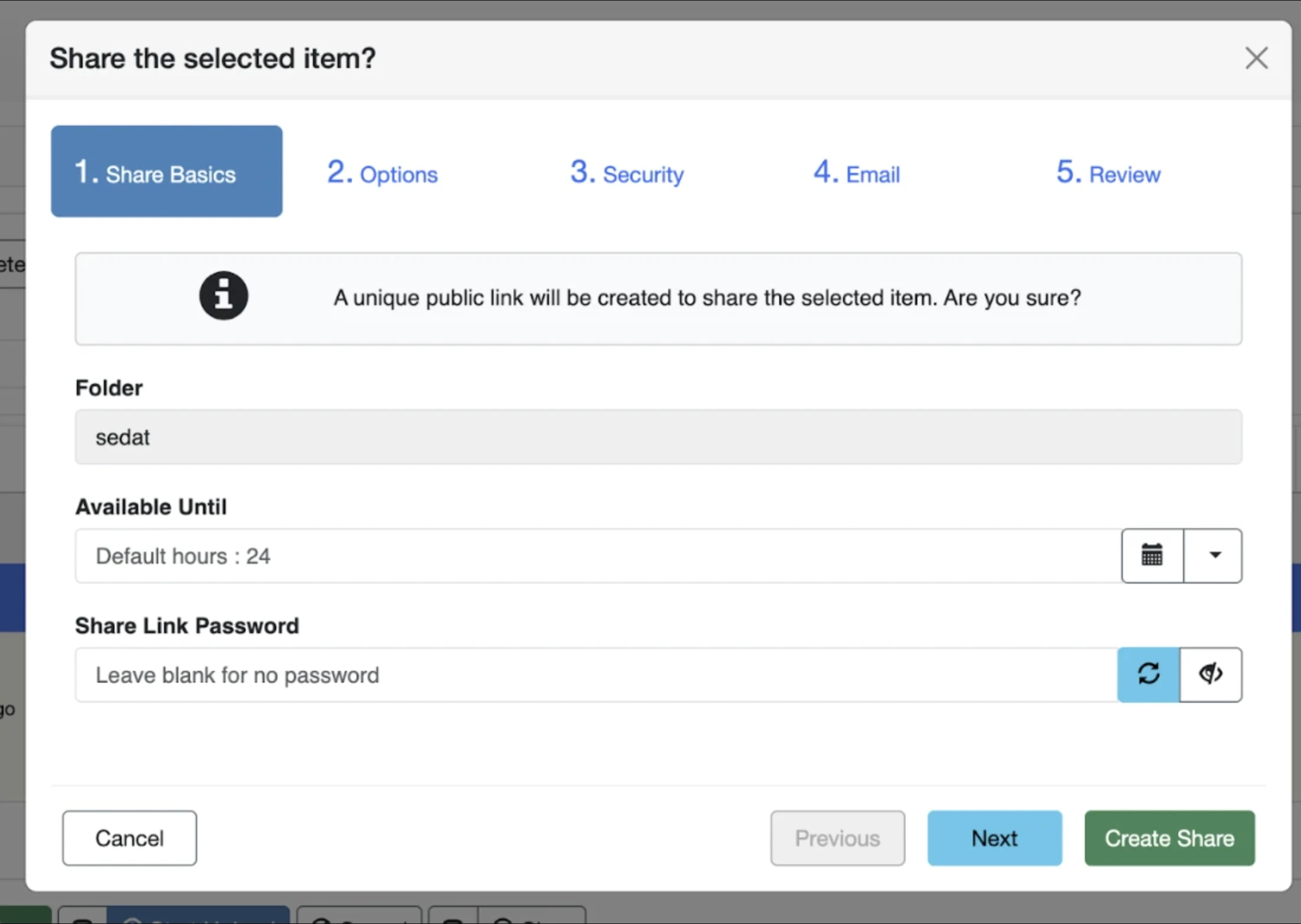Jump to the Review step tab

pyautogui.click(x=1108, y=172)
